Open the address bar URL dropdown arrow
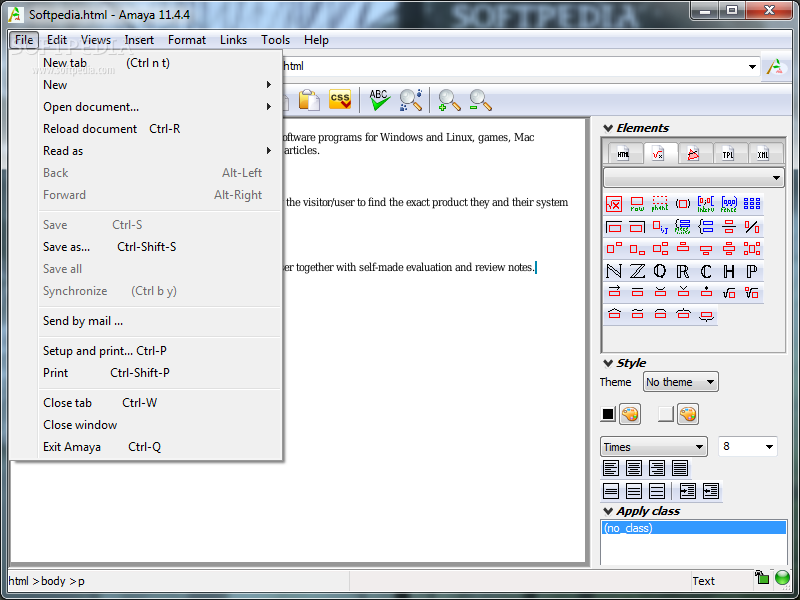 (752, 67)
